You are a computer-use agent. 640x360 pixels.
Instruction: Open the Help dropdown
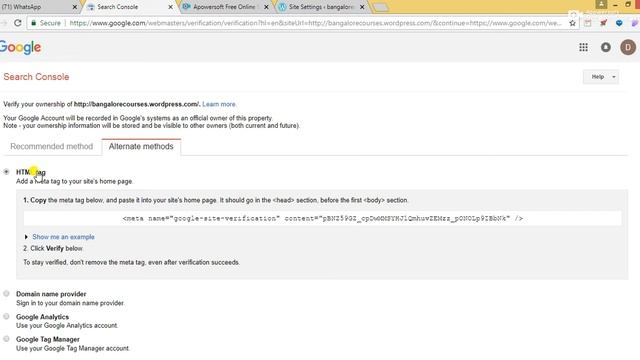pos(600,77)
